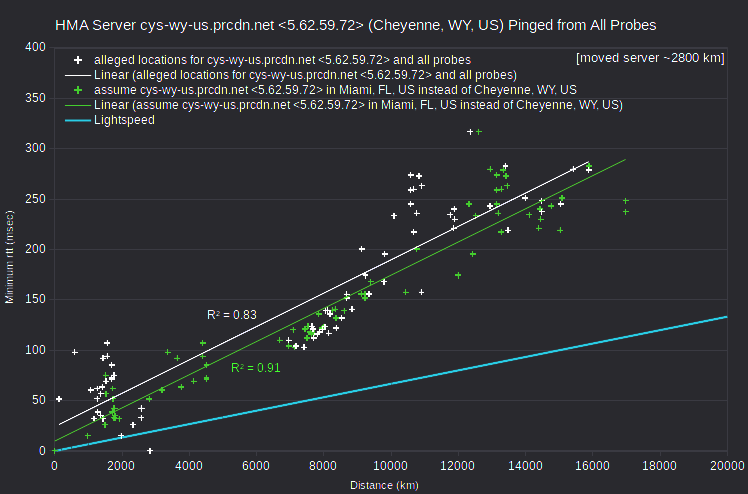Click the white plus legend marker

click(78, 60)
